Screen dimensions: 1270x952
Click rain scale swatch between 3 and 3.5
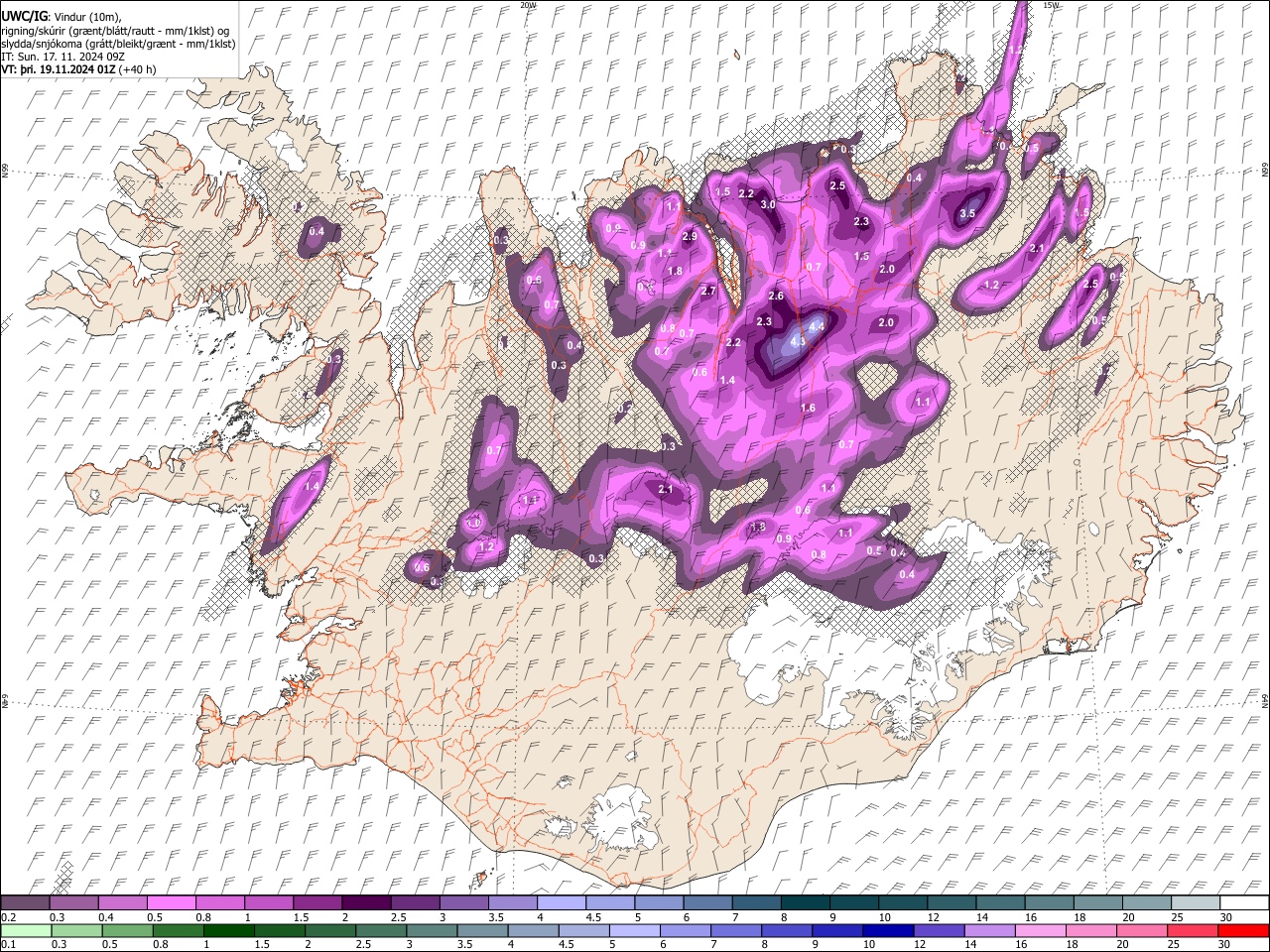point(432,931)
